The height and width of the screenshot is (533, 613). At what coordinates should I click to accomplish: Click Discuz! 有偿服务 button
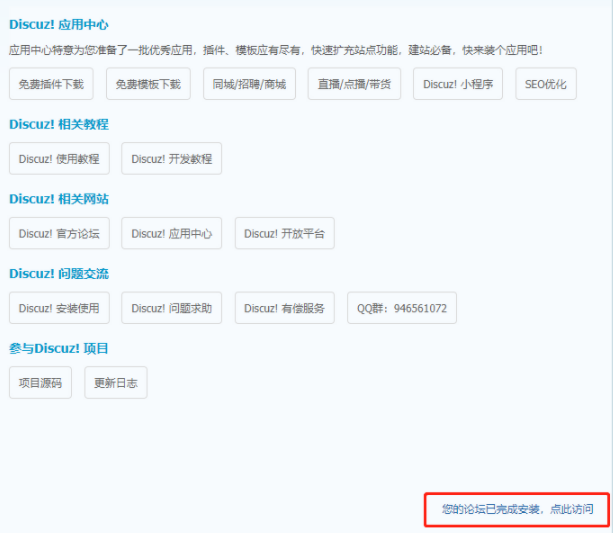[285, 308]
